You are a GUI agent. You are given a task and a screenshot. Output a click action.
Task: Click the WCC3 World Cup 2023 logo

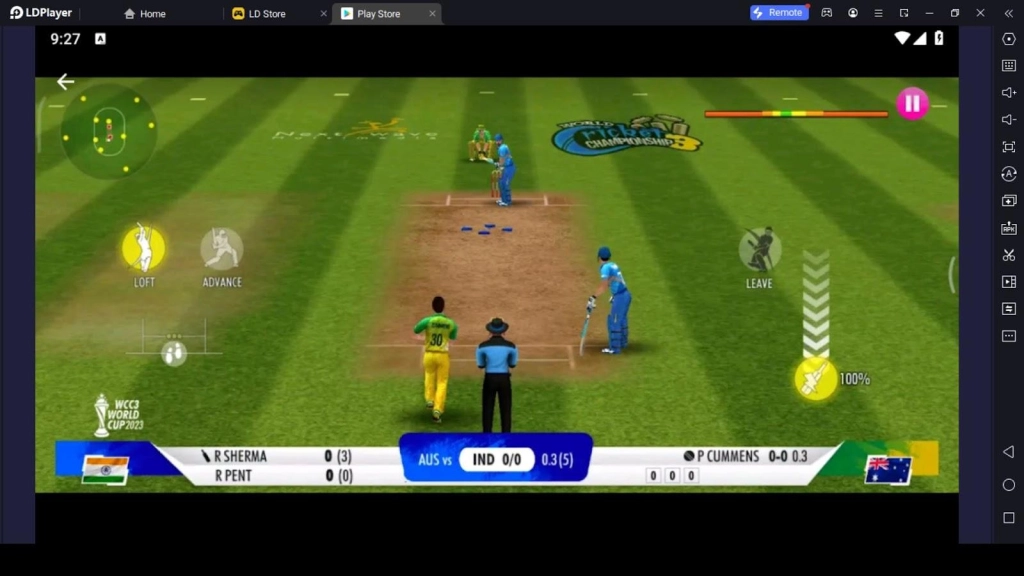(x=119, y=415)
